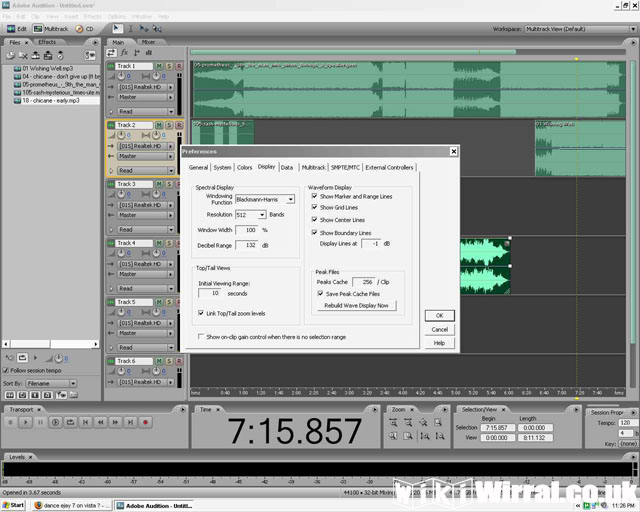Toggle Follow session tempo checkbox

pyautogui.click(x=6, y=370)
